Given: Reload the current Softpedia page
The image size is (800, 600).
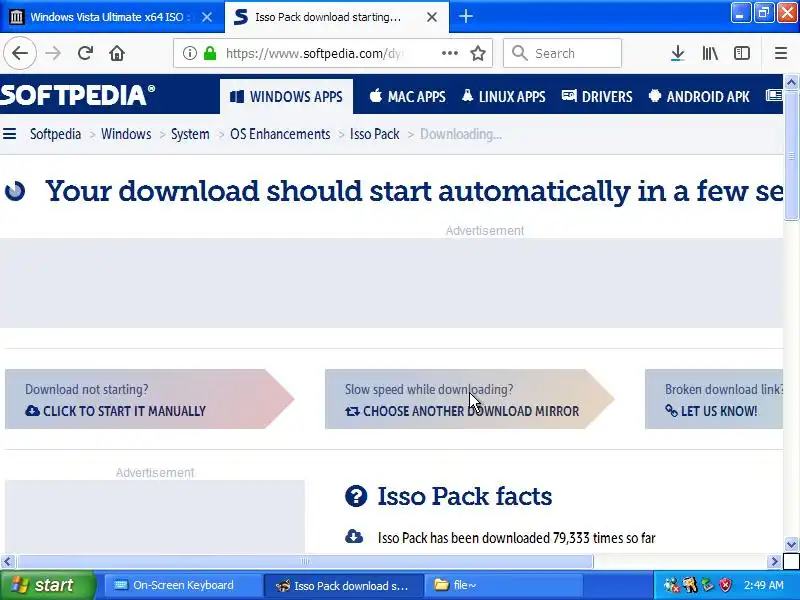Looking at the screenshot, I should 85,53.
